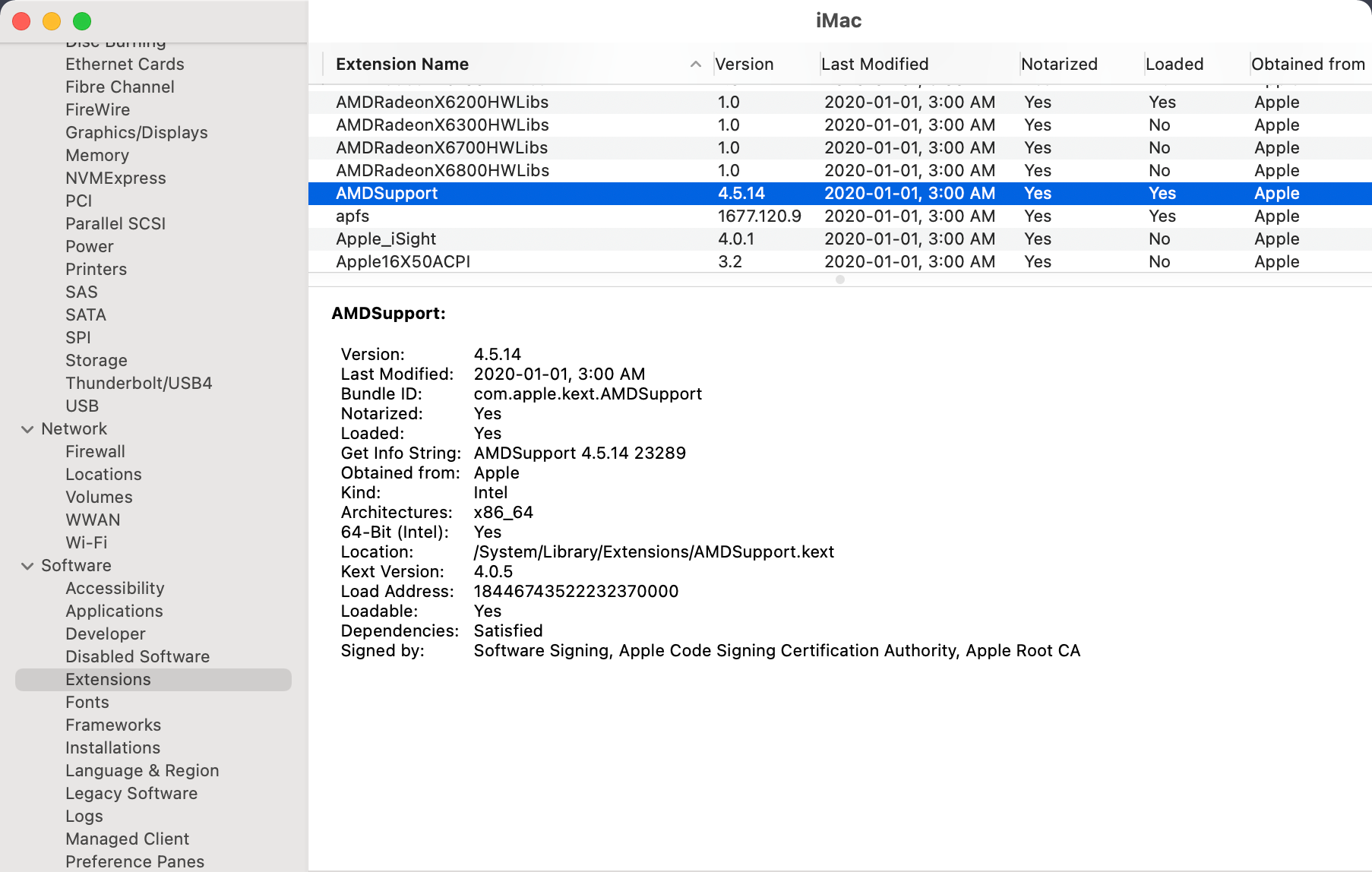Collapse the Software section chevron
Image resolution: width=1372 pixels, height=872 pixels.
(27, 566)
